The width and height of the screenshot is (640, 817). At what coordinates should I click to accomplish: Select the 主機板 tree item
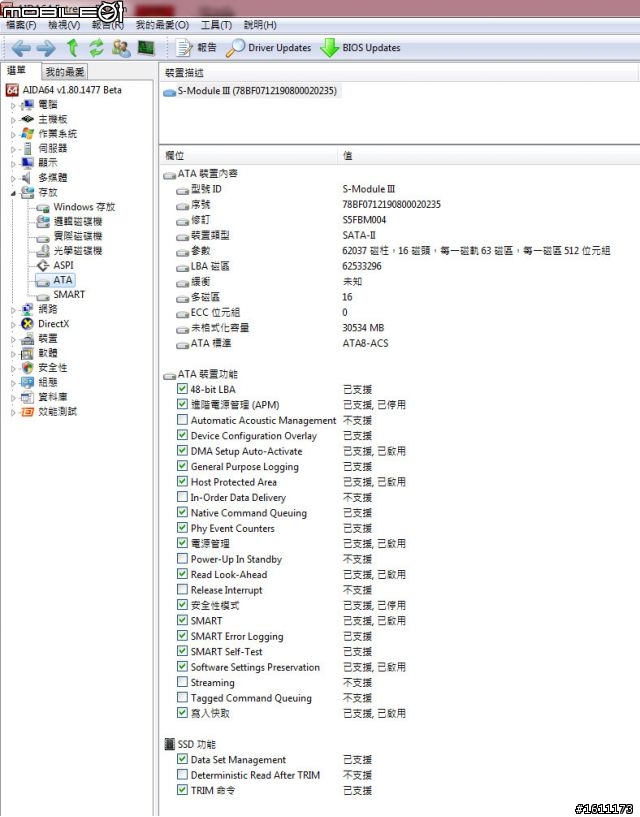(44, 119)
